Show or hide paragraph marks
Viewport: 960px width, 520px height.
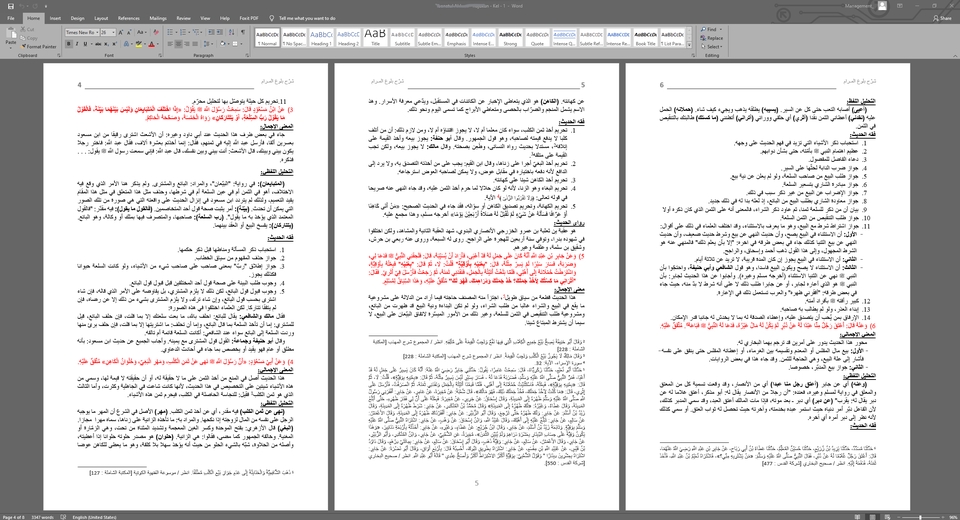[243, 32]
